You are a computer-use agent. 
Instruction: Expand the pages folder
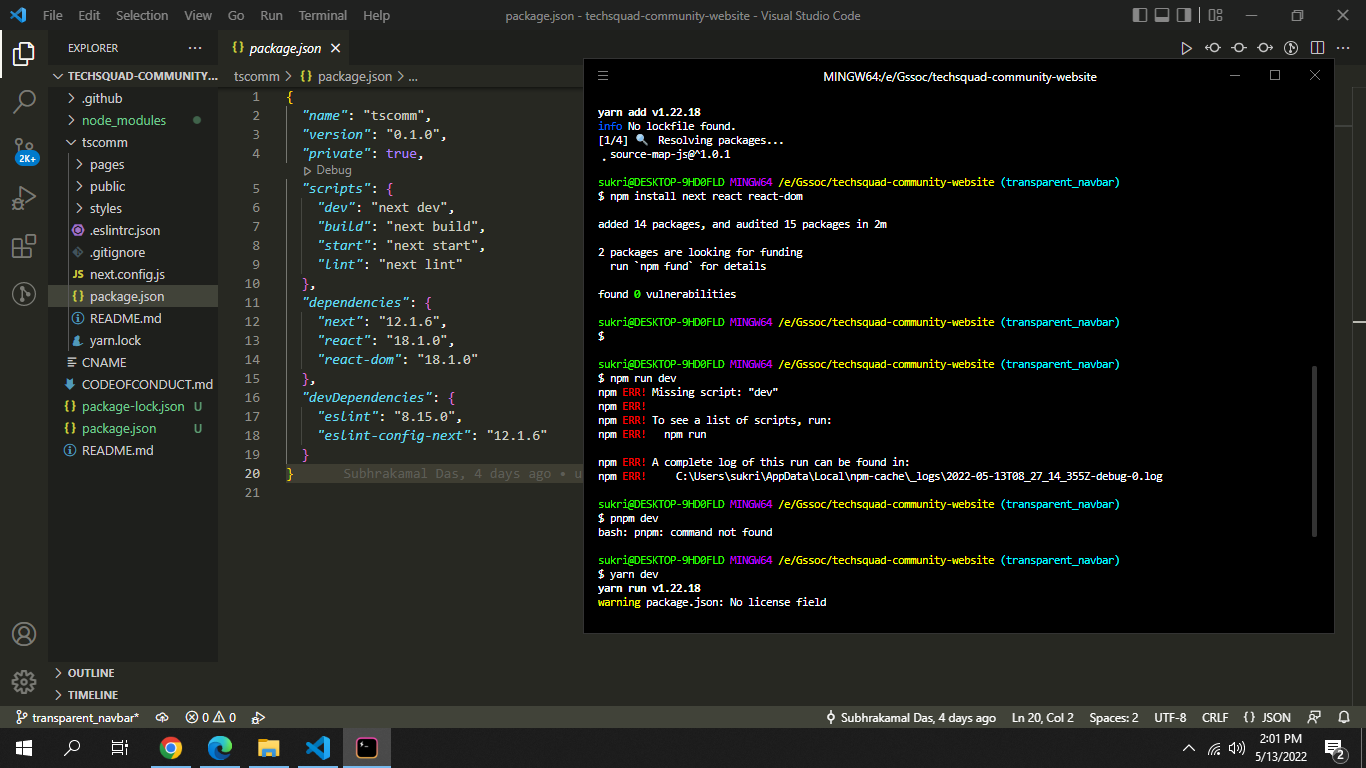click(133, 164)
